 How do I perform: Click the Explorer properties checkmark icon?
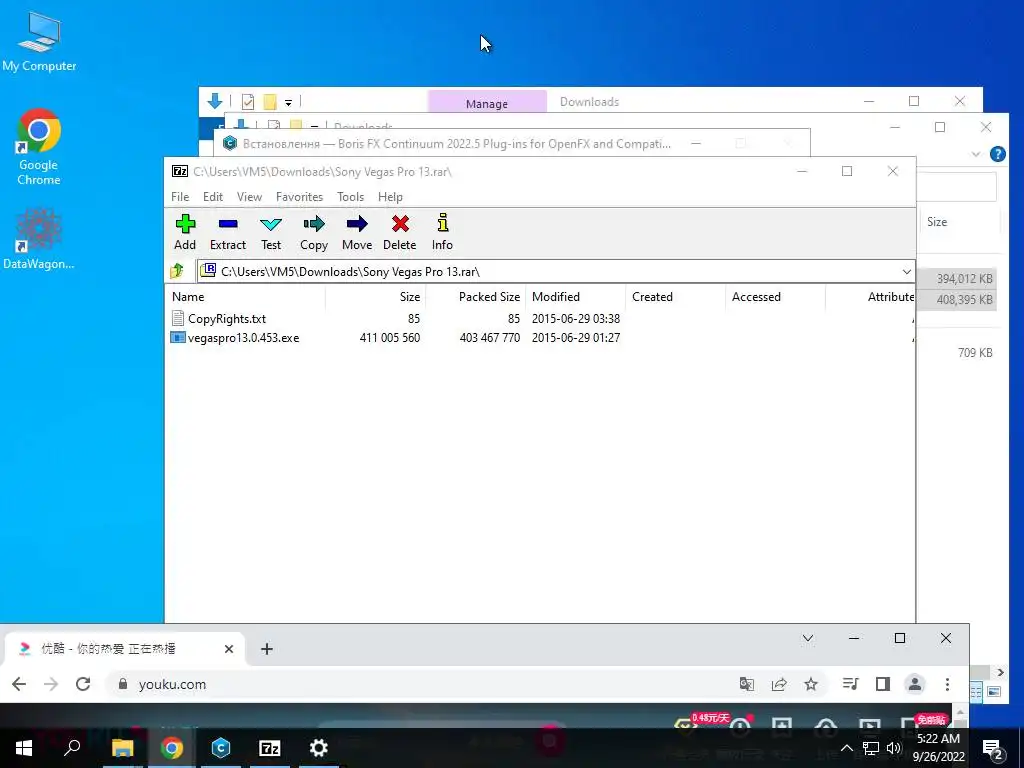coord(248,102)
